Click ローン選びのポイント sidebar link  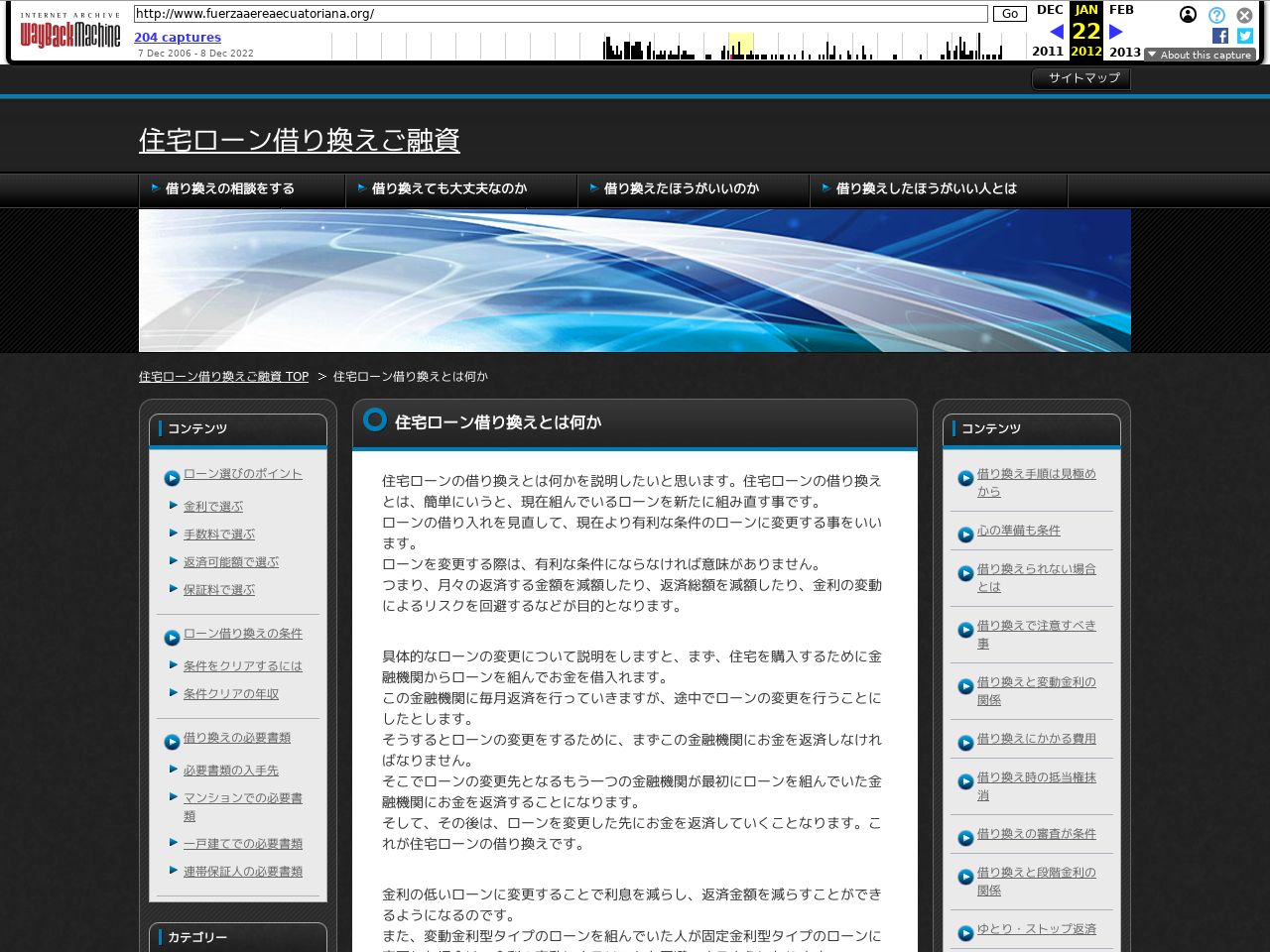[x=242, y=474]
